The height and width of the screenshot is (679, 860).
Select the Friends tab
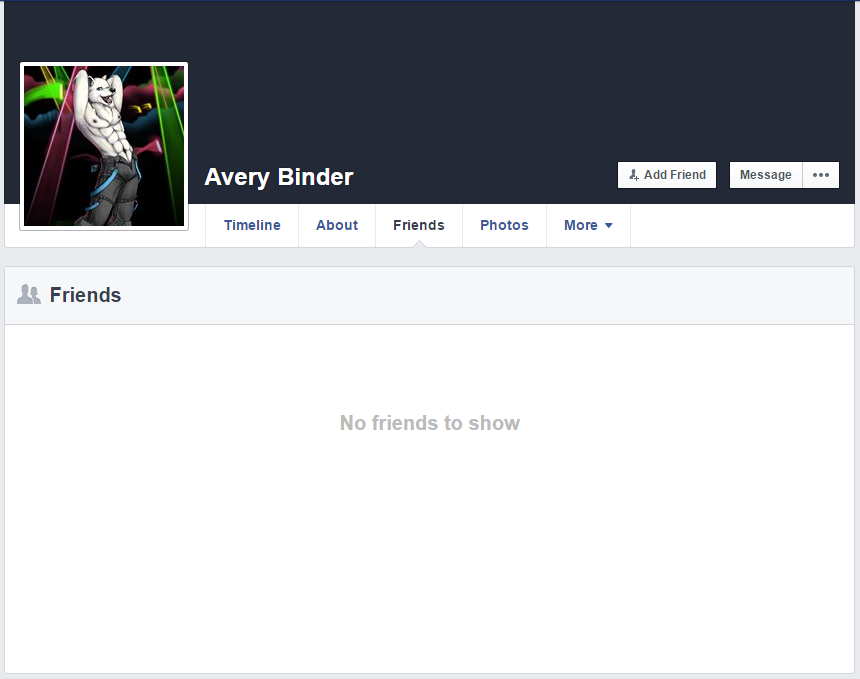[x=419, y=225]
